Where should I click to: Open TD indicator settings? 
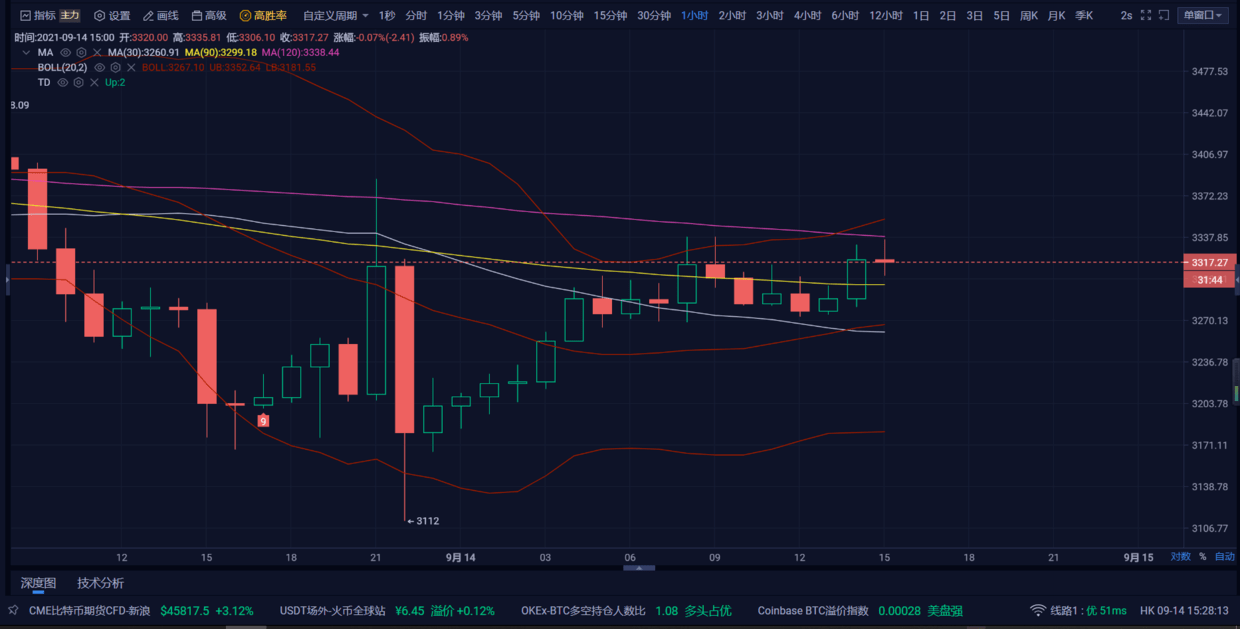(79, 82)
